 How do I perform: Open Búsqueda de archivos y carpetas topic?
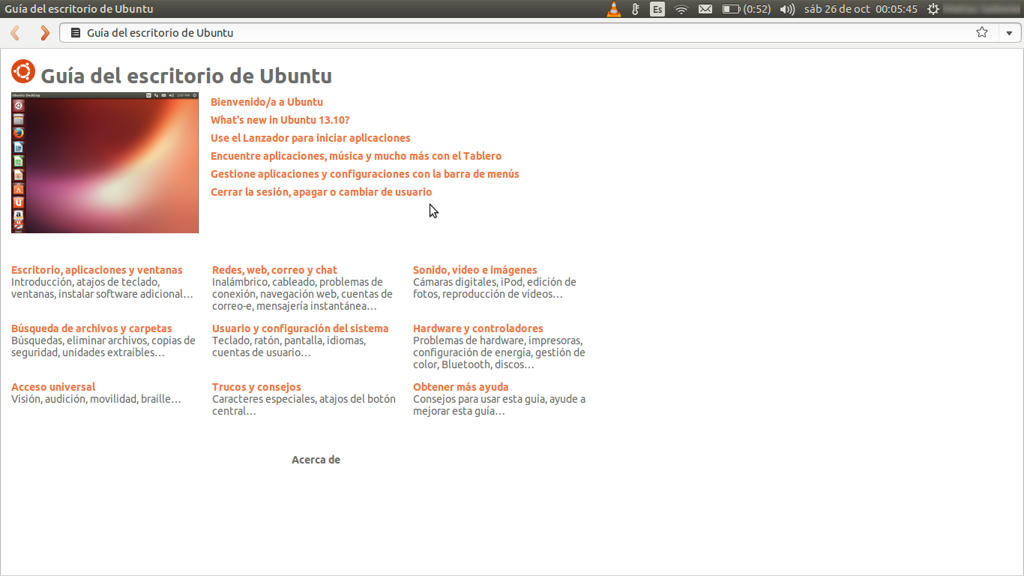point(91,328)
